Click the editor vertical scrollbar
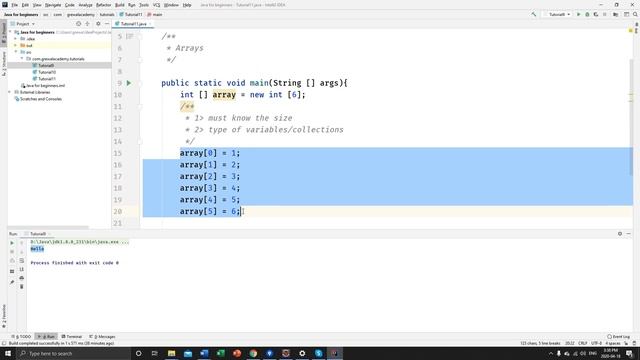Viewport: 640px width, 360px height. tap(631, 118)
